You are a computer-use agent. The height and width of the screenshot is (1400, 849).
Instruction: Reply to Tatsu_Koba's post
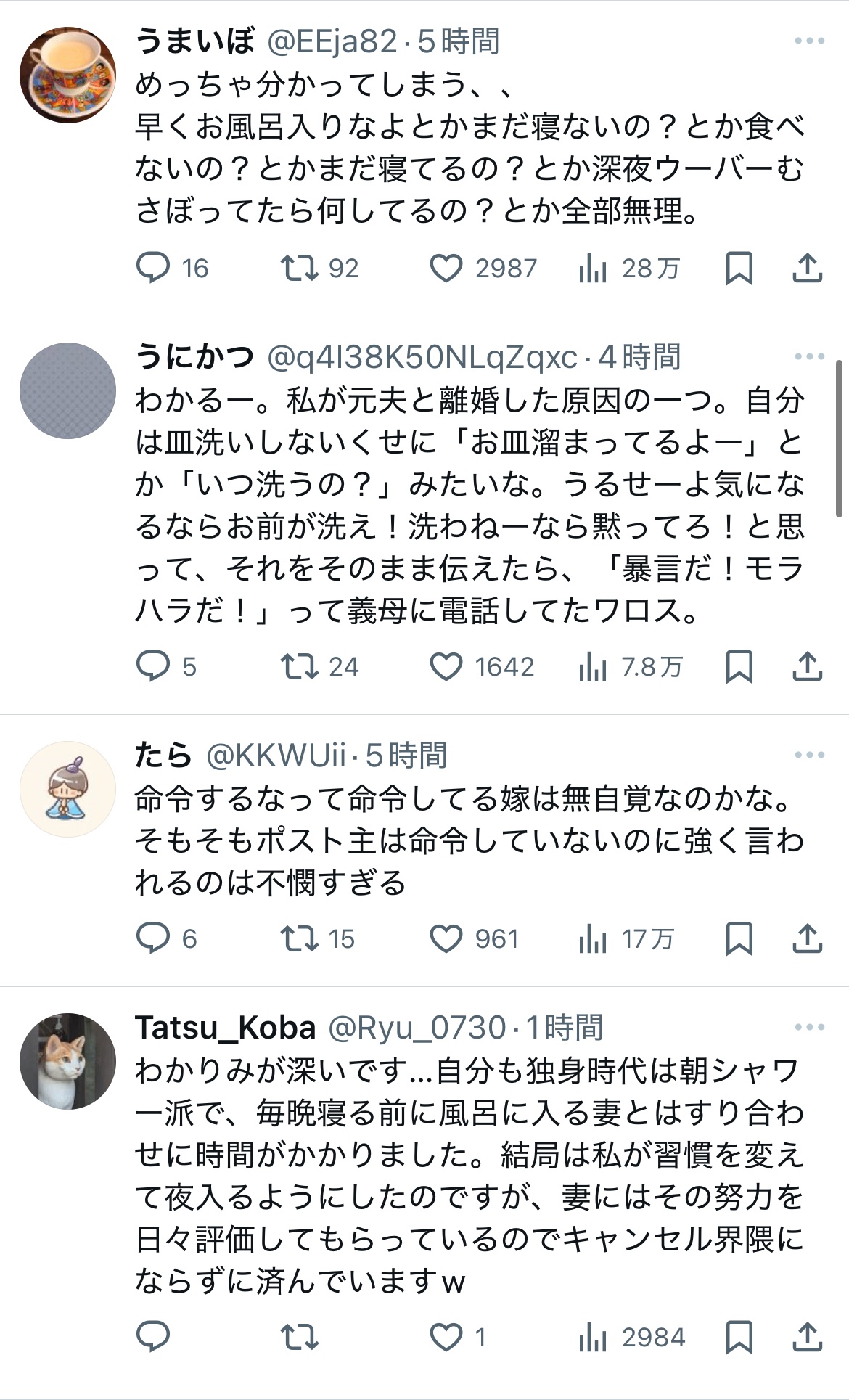[153, 1336]
